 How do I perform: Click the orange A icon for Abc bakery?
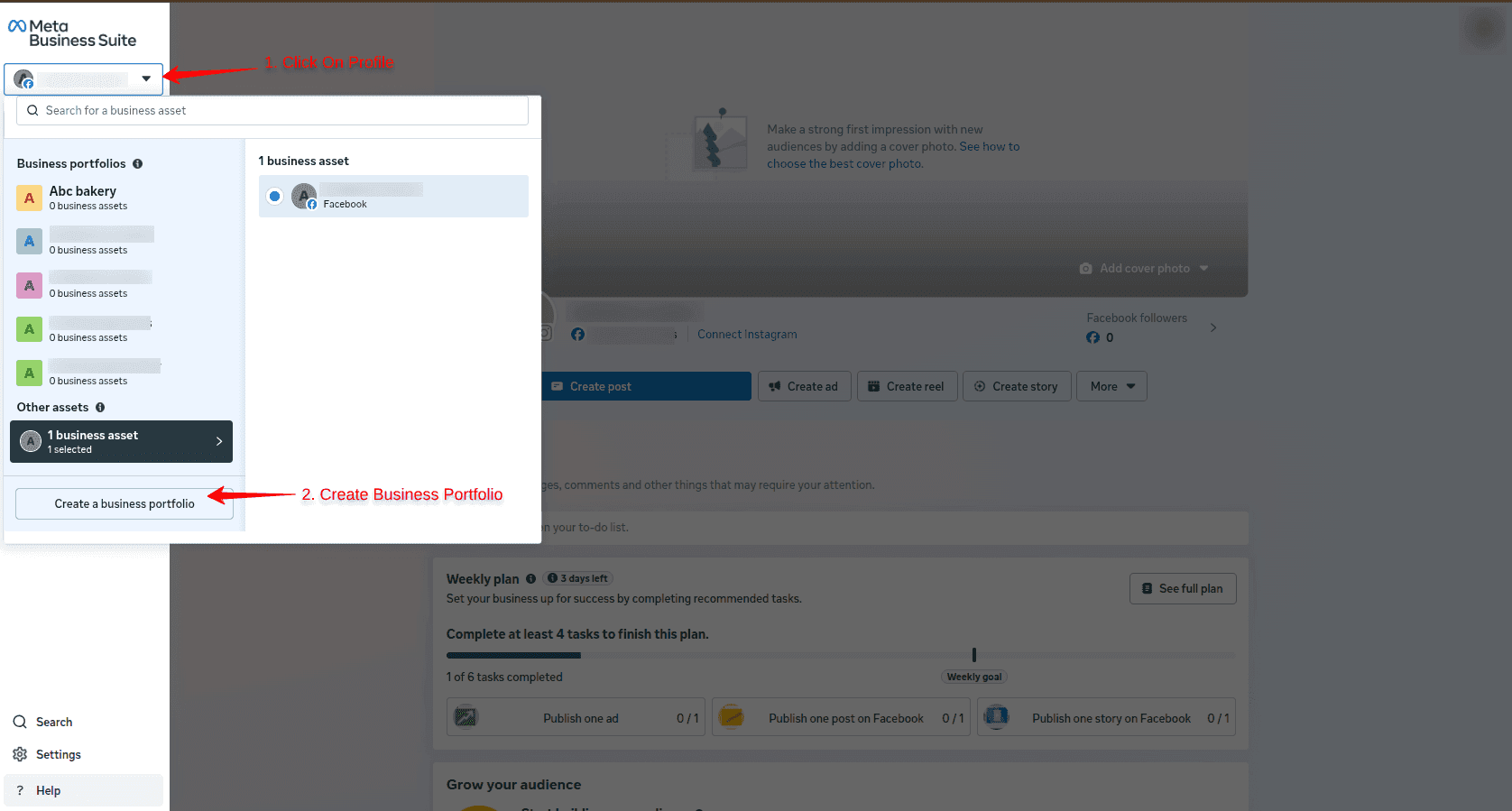[29, 198]
